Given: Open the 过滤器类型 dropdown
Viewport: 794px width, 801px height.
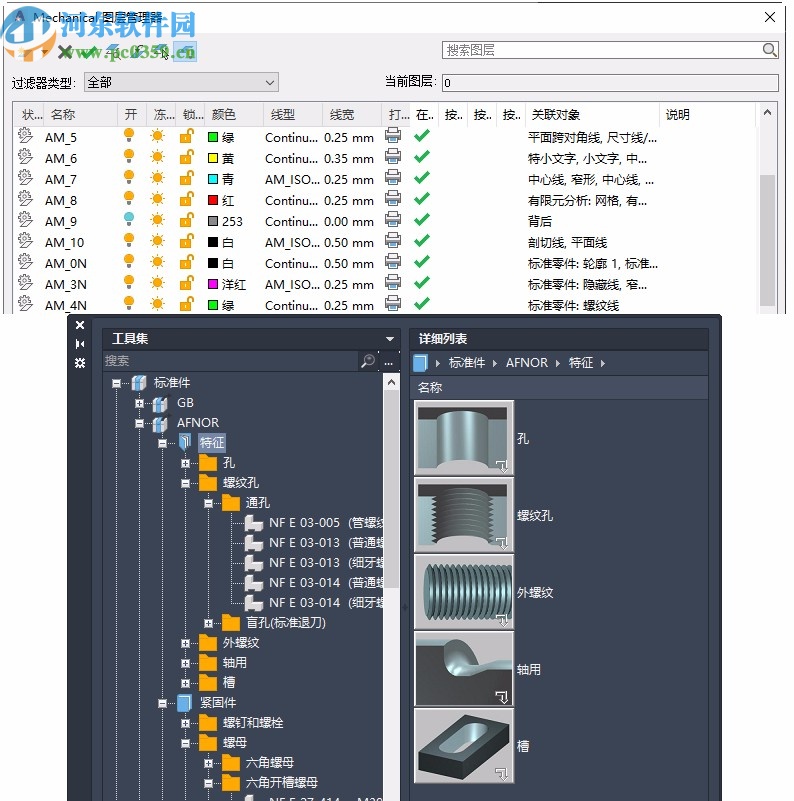Looking at the screenshot, I should [x=181, y=82].
